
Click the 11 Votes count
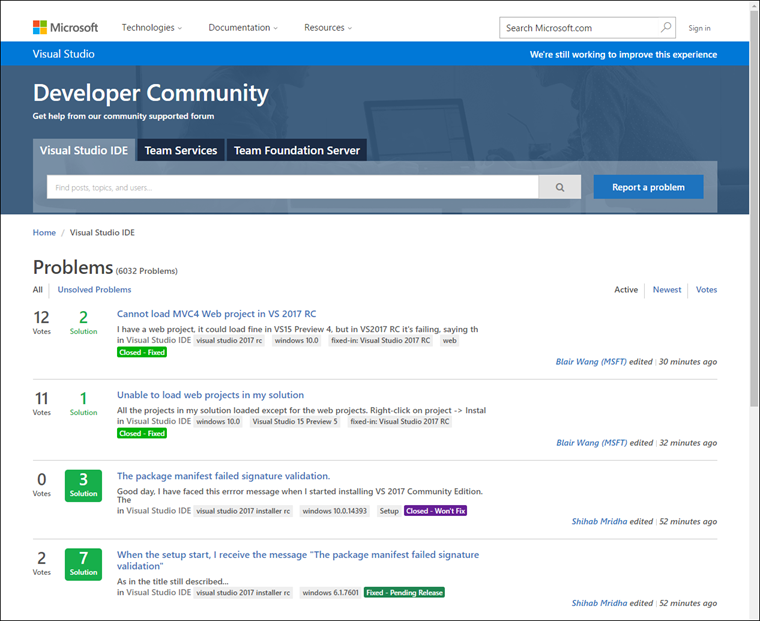[42, 403]
